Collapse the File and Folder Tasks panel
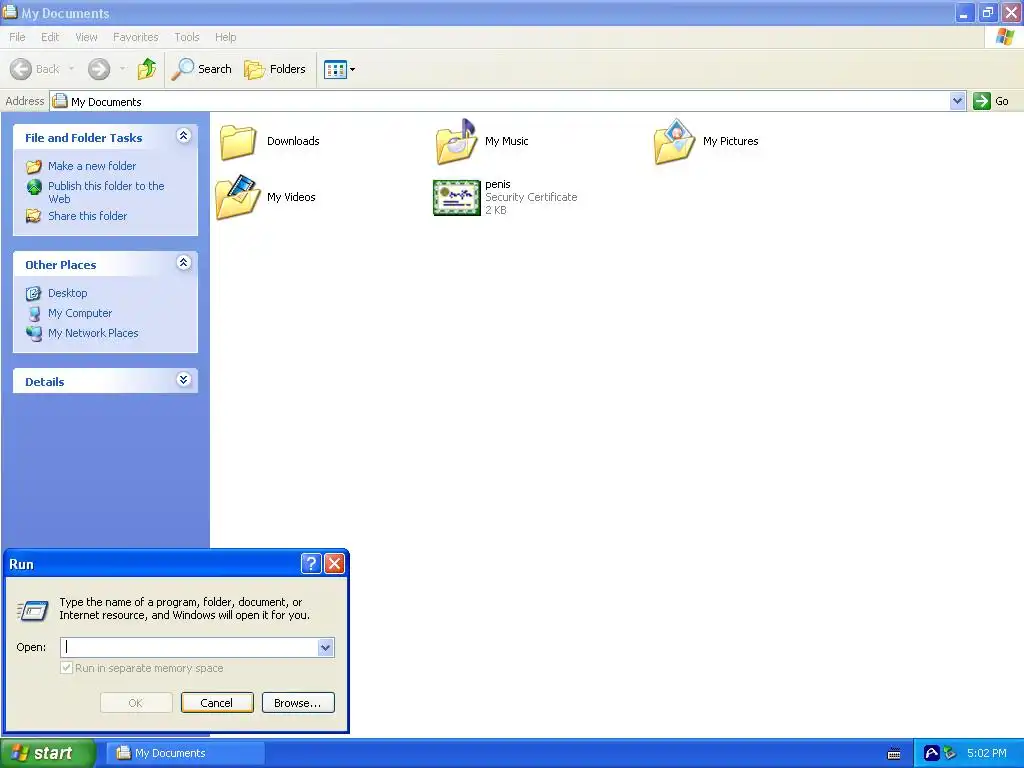 (x=184, y=136)
